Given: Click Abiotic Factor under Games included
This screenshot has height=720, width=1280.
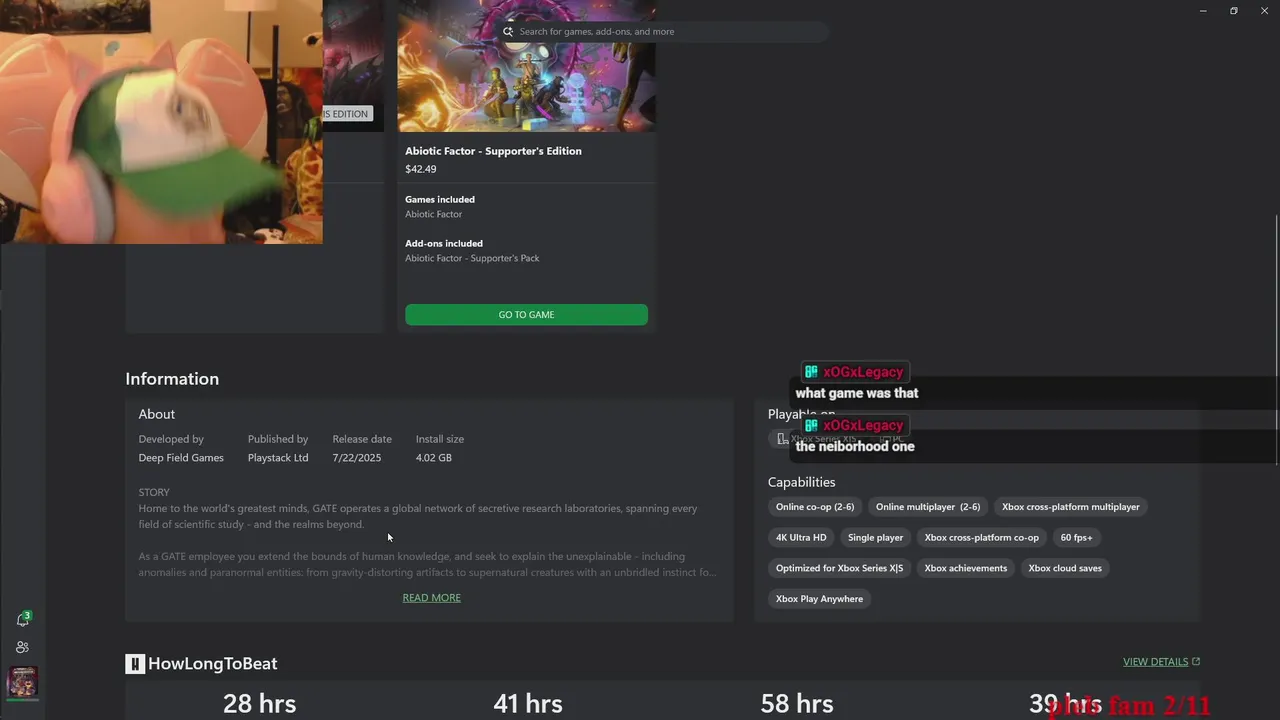Looking at the screenshot, I should point(433,214).
